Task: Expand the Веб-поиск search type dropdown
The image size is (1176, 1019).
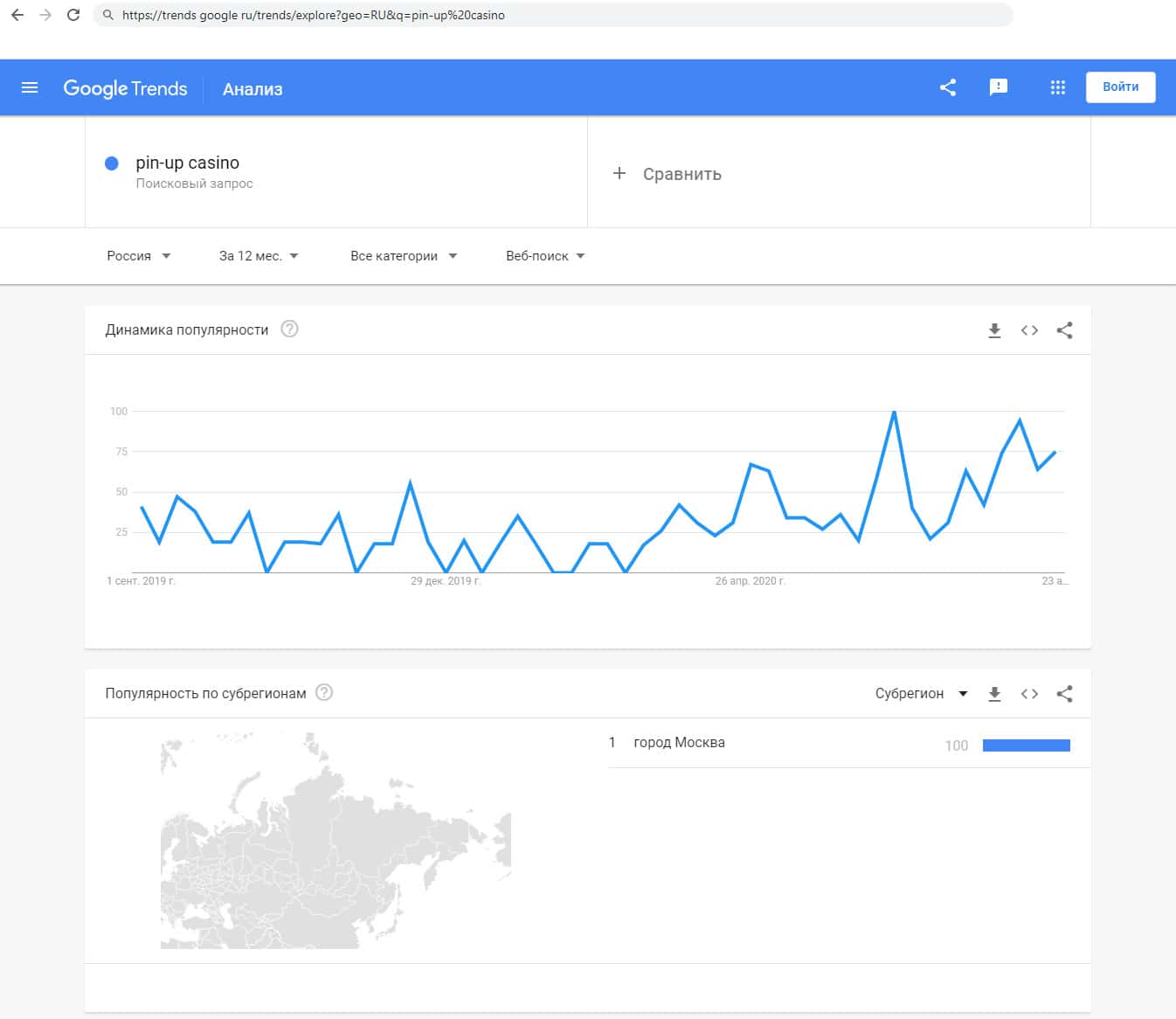Action: pos(545,256)
